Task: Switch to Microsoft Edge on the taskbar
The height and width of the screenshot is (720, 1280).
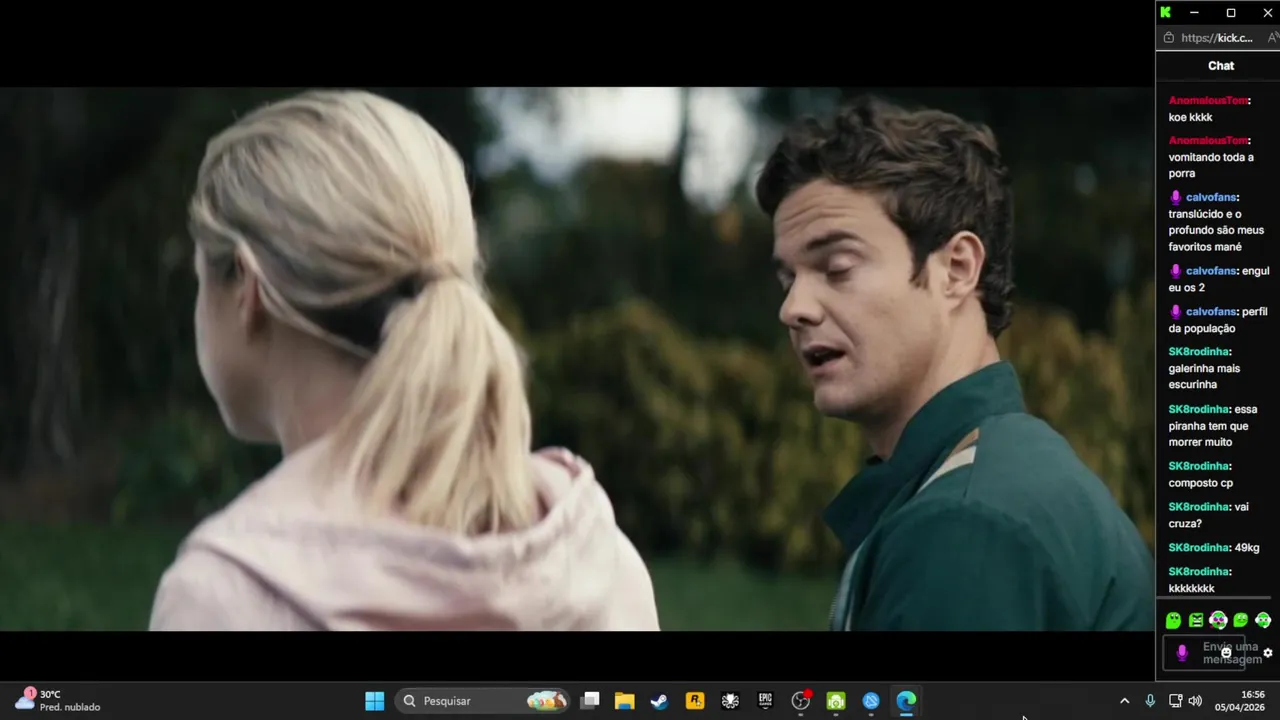Action: coord(906,701)
